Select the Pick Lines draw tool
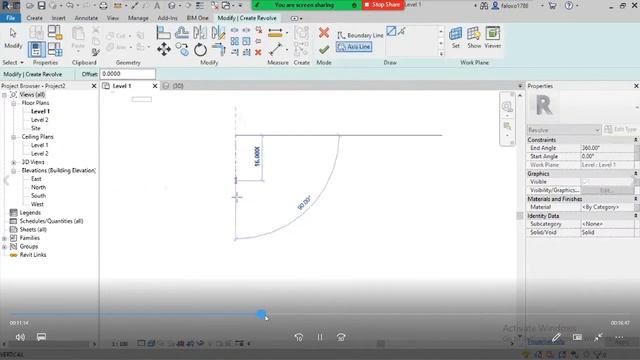The image size is (640, 360). (402, 31)
